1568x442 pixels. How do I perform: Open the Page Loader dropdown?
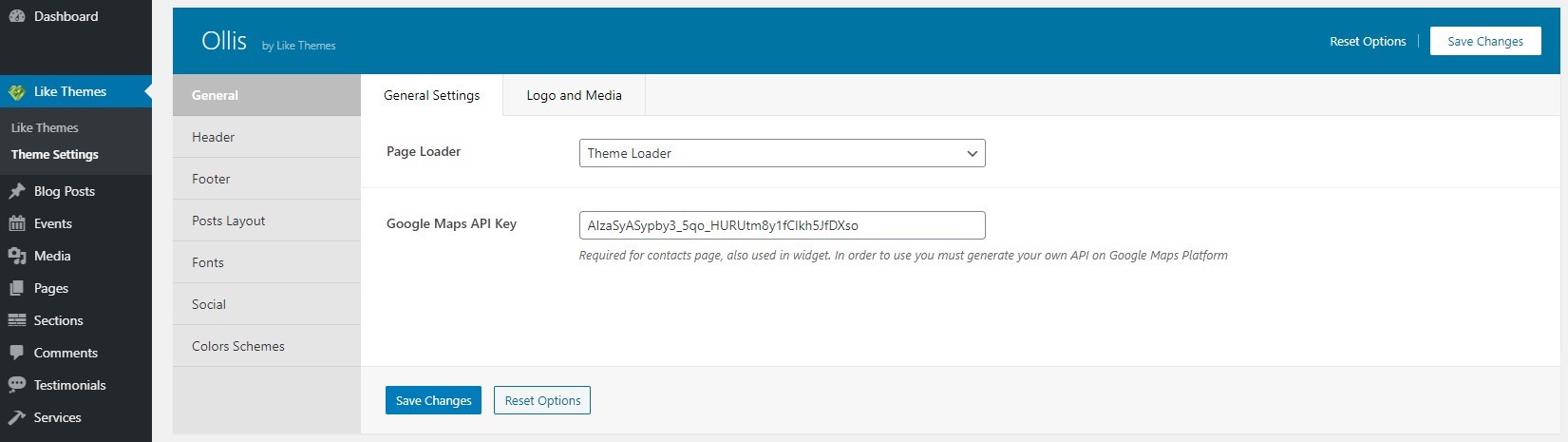(x=782, y=153)
